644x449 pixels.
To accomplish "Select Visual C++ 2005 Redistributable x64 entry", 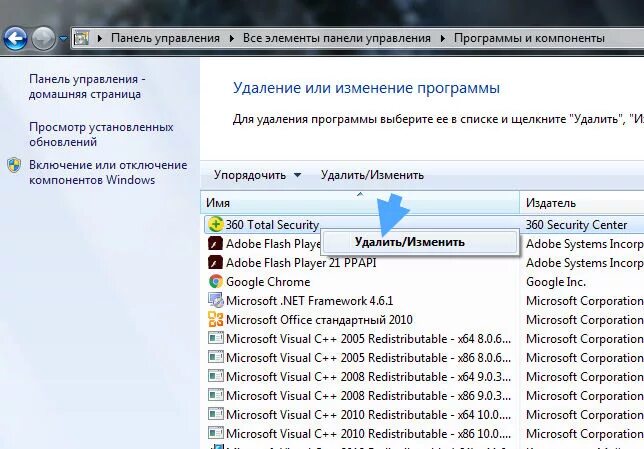I will pyautogui.click(x=368, y=338).
